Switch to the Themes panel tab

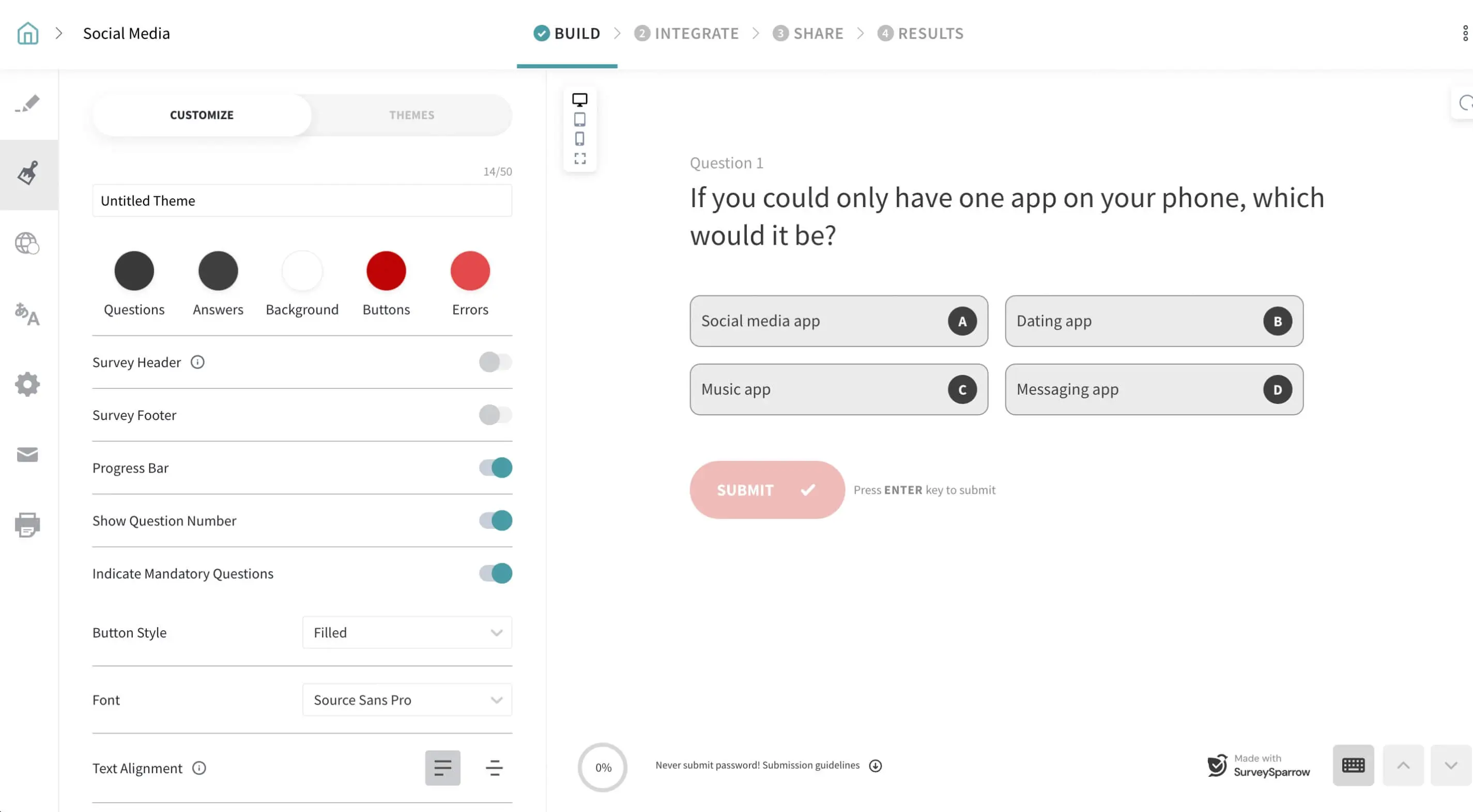point(411,113)
